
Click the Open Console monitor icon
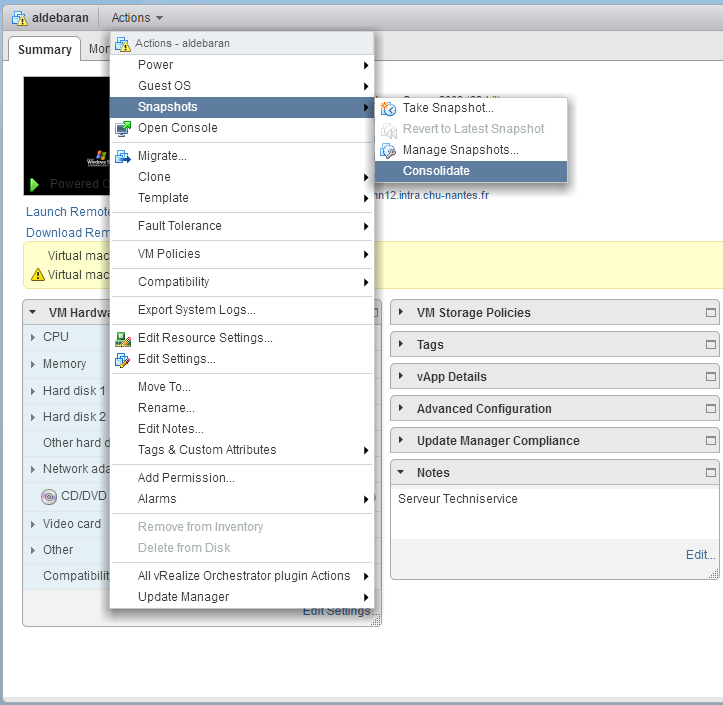point(123,128)
